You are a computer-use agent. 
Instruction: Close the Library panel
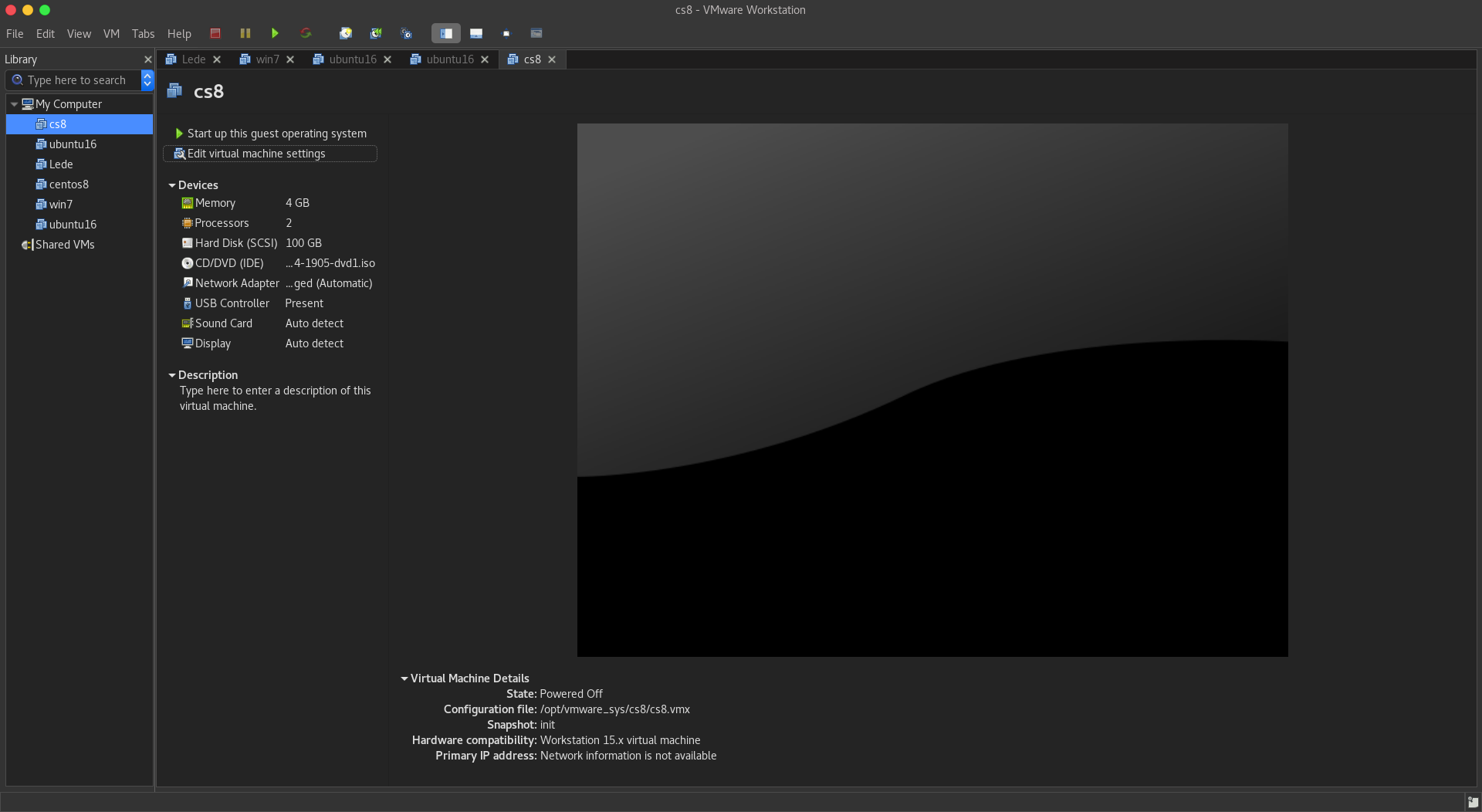(147, 59)
